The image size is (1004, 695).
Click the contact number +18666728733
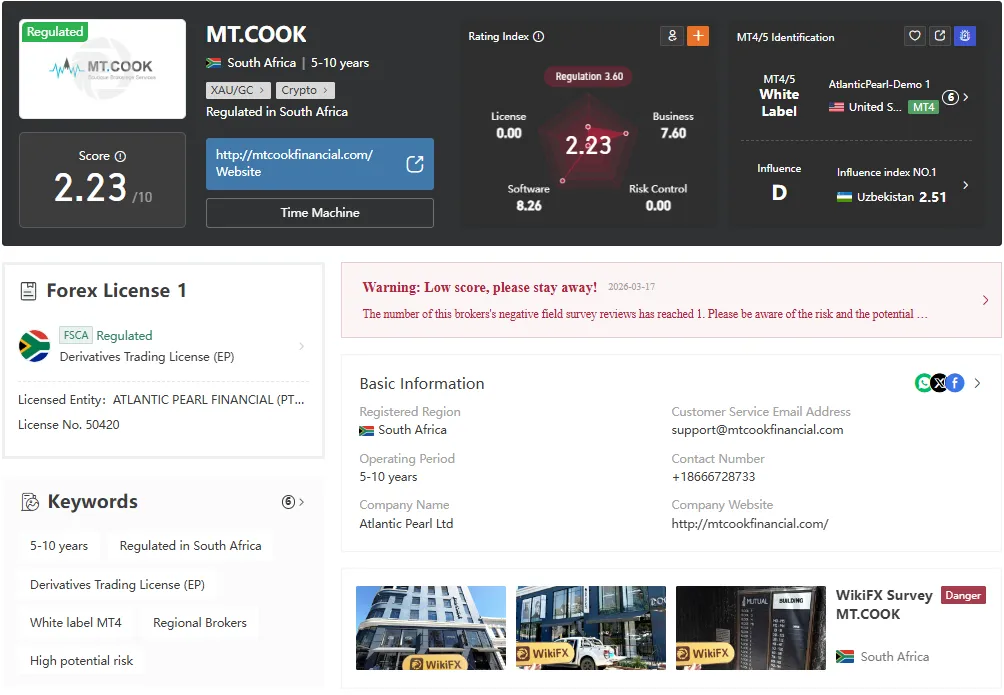713,477
